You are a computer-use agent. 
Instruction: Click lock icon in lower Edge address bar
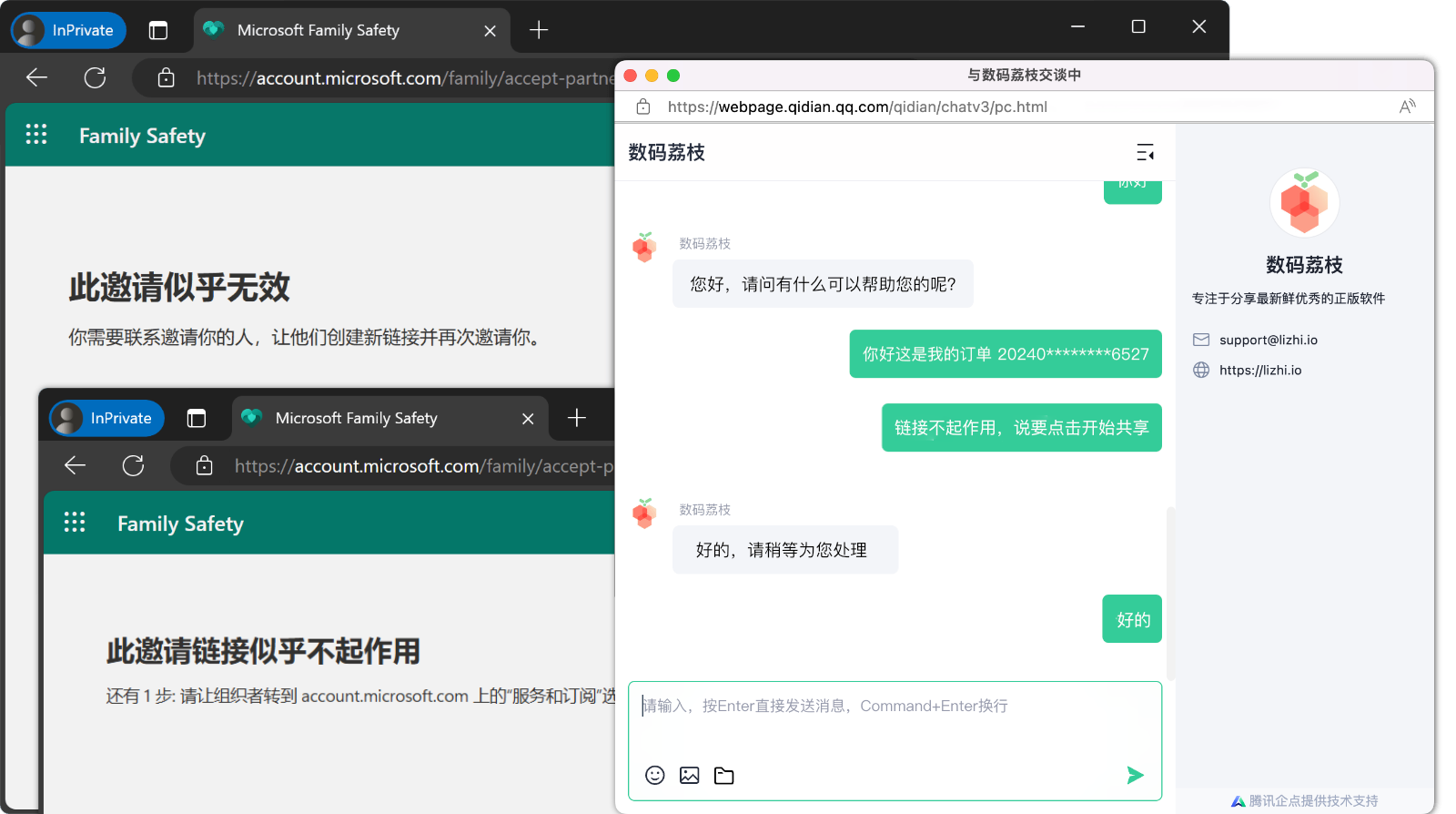pyautogui.click(x=204, y=466)
